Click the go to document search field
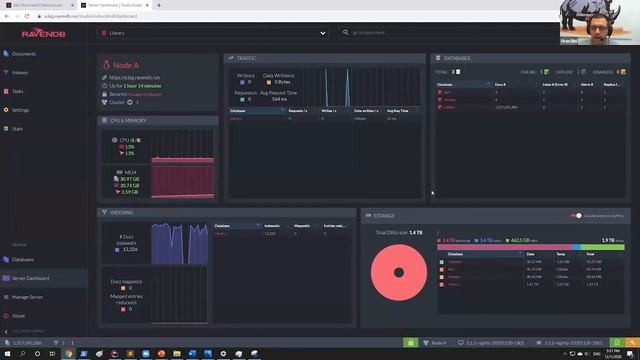 click(449, 33)
